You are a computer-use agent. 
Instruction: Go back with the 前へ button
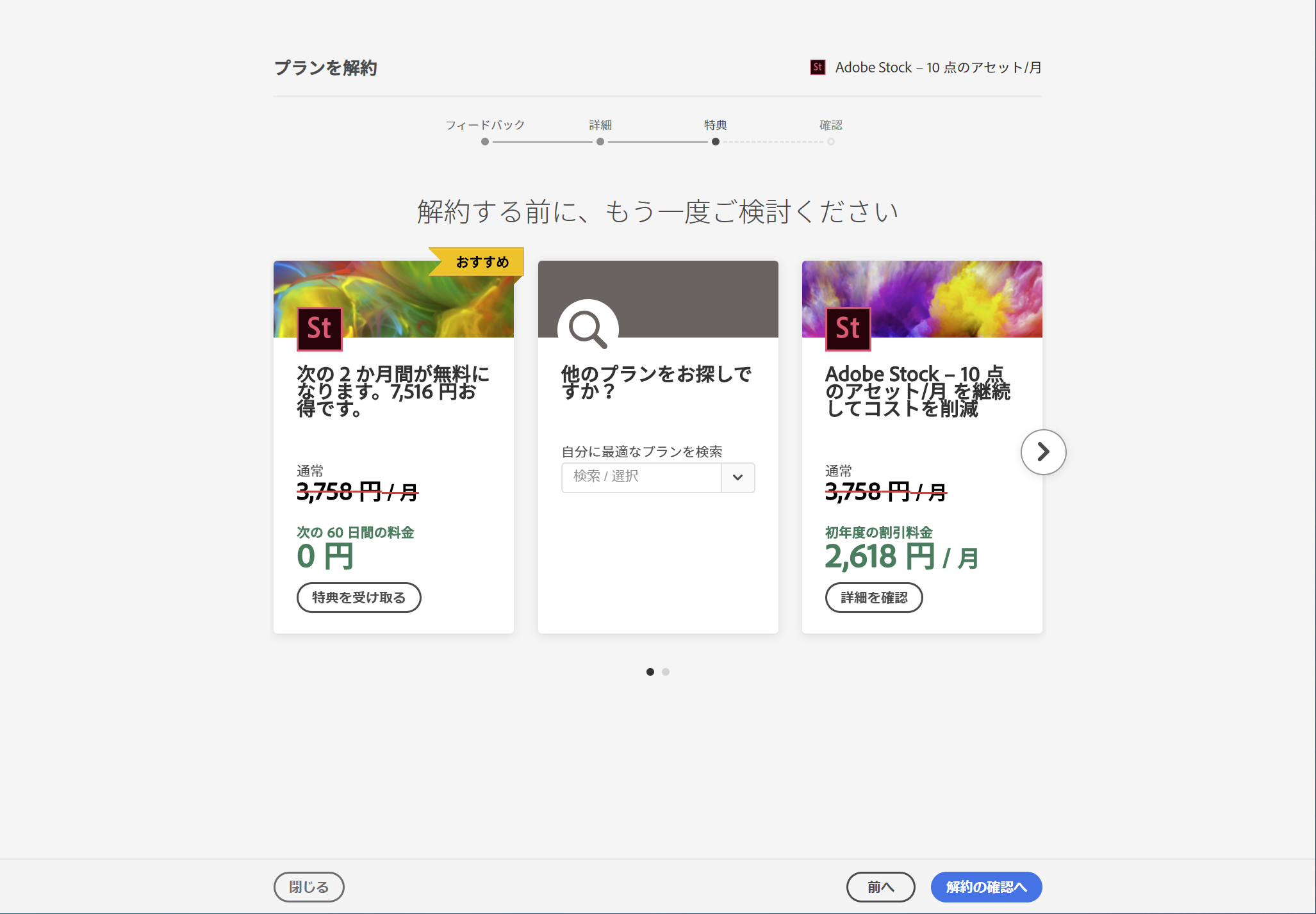(x=880, y=887)
